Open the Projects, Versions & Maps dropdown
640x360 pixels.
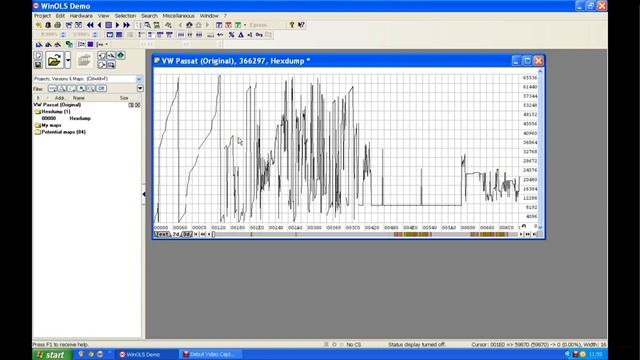(x=139, y=79)
